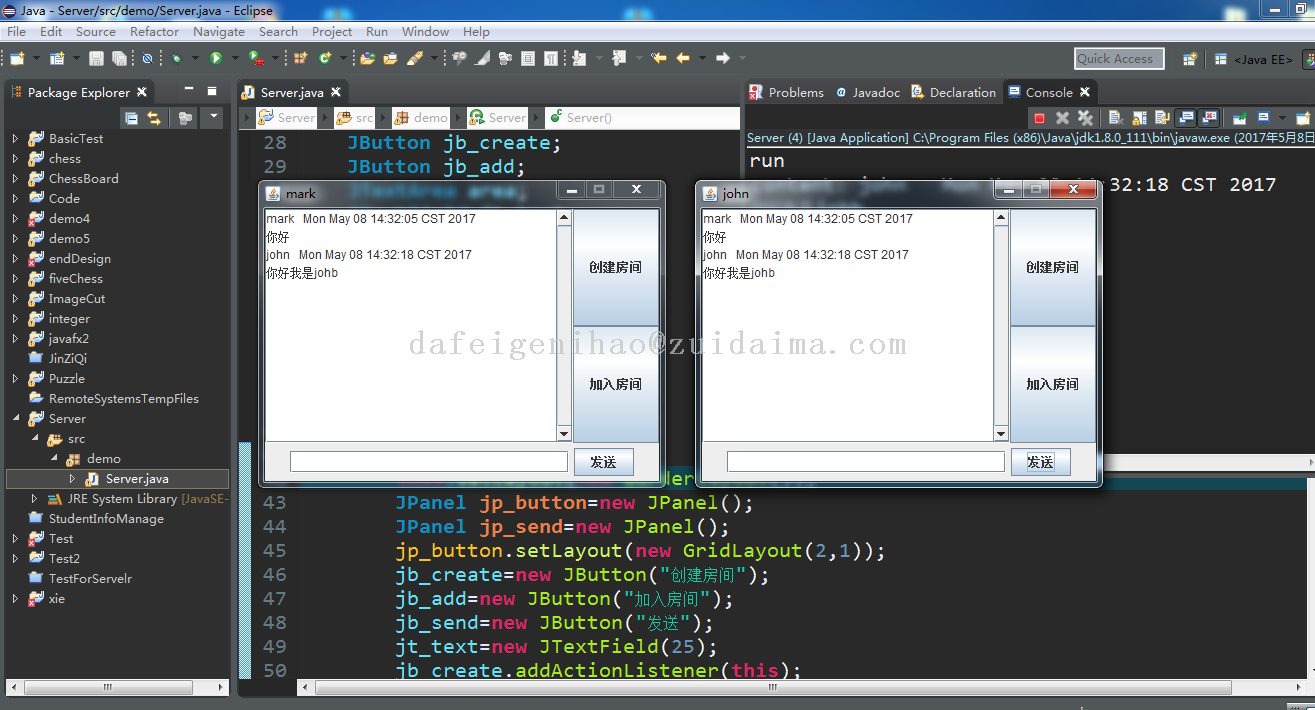
Task: Expand the JRE System Library node
Action: pos(34,498)
